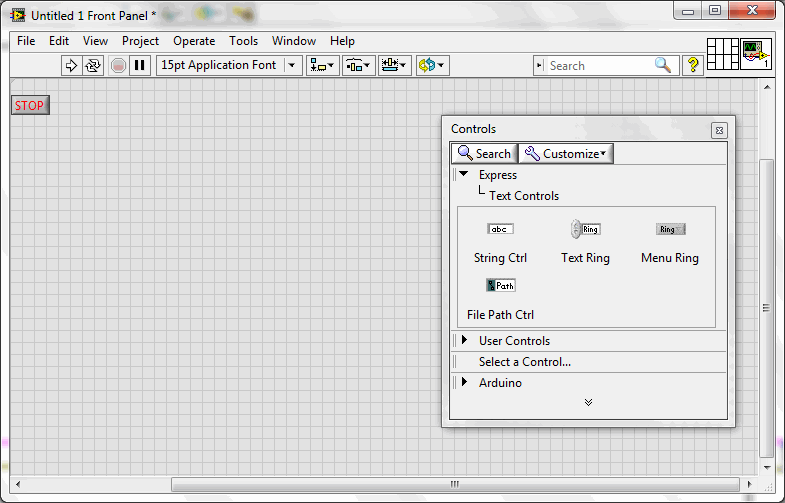Click the magnifier icon in search box

[x=663, y=65]
